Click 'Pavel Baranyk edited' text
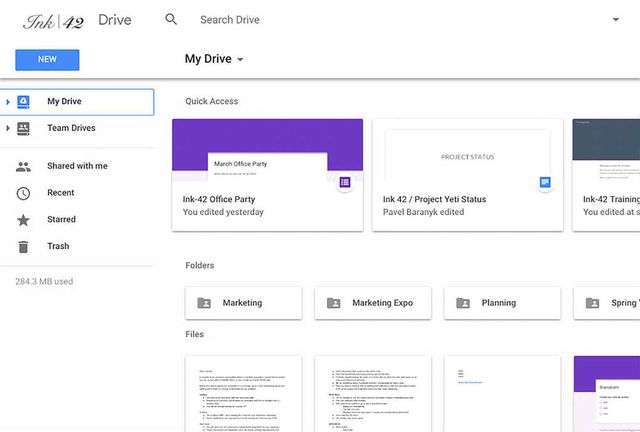 tap(423, 212)
